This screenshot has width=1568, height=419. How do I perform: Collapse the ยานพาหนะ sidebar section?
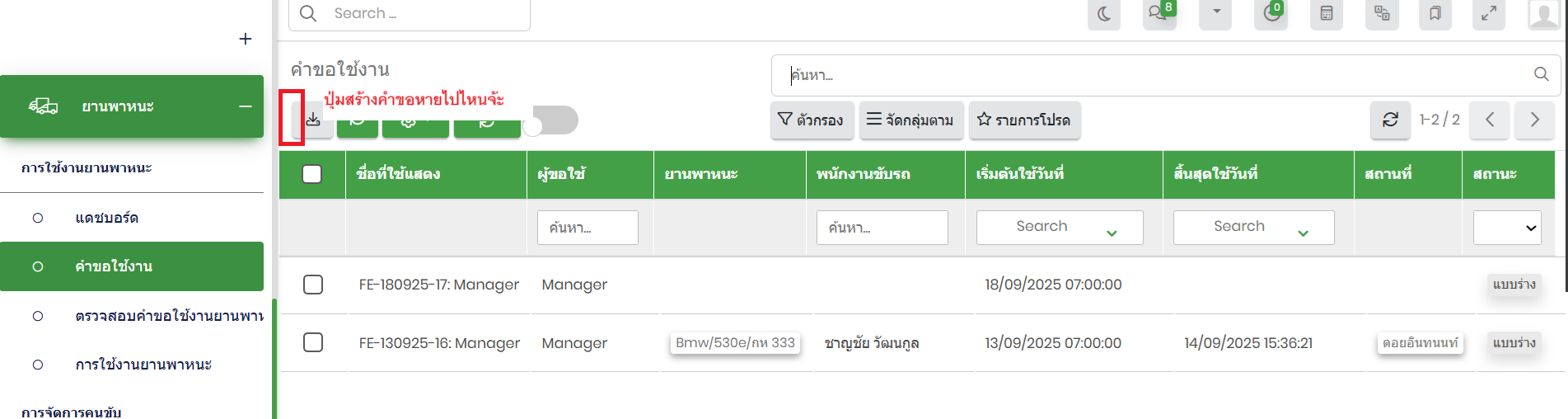245,106
